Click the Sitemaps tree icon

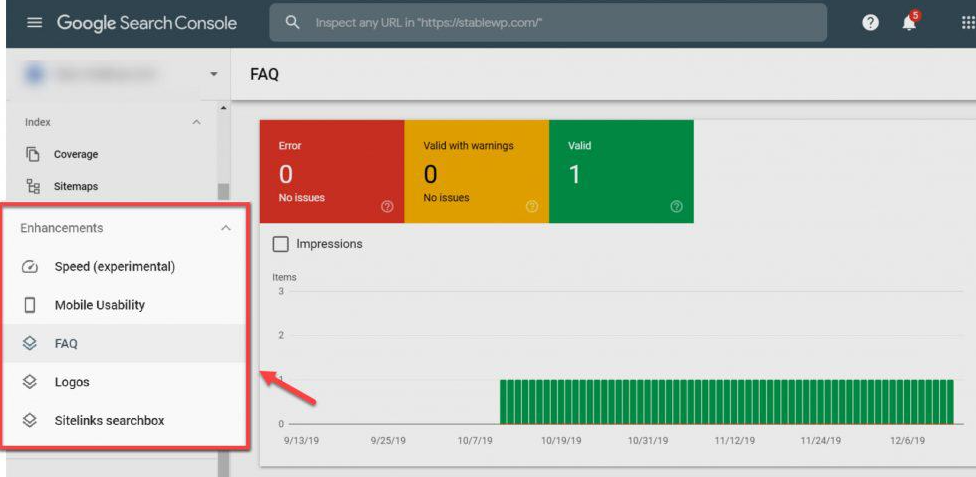tap(33, 186)
